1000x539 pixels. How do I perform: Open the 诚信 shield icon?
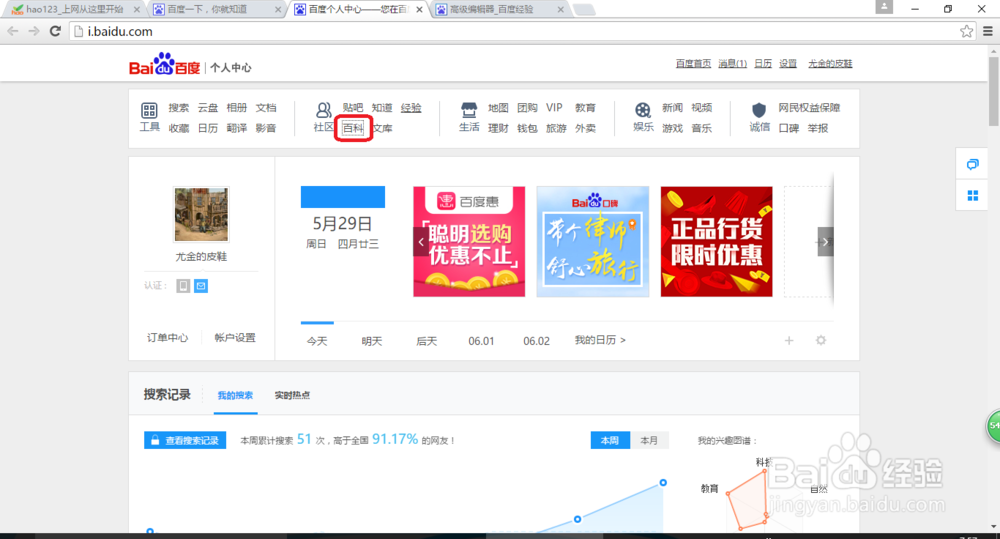point(759,110)
